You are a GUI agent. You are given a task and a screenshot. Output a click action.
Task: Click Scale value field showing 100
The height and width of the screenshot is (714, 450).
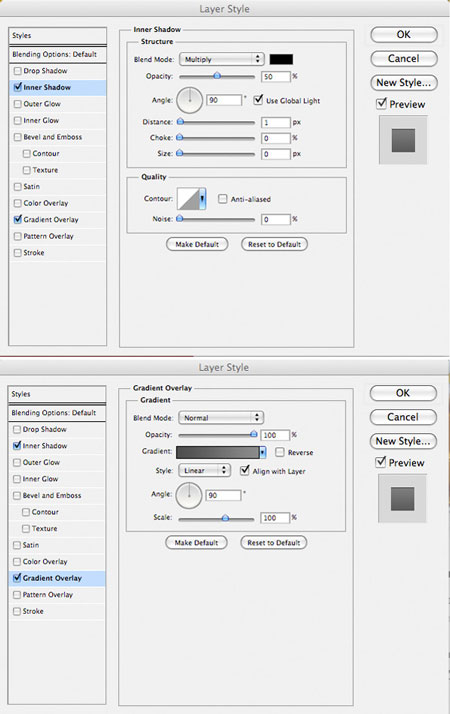(275, 518)
